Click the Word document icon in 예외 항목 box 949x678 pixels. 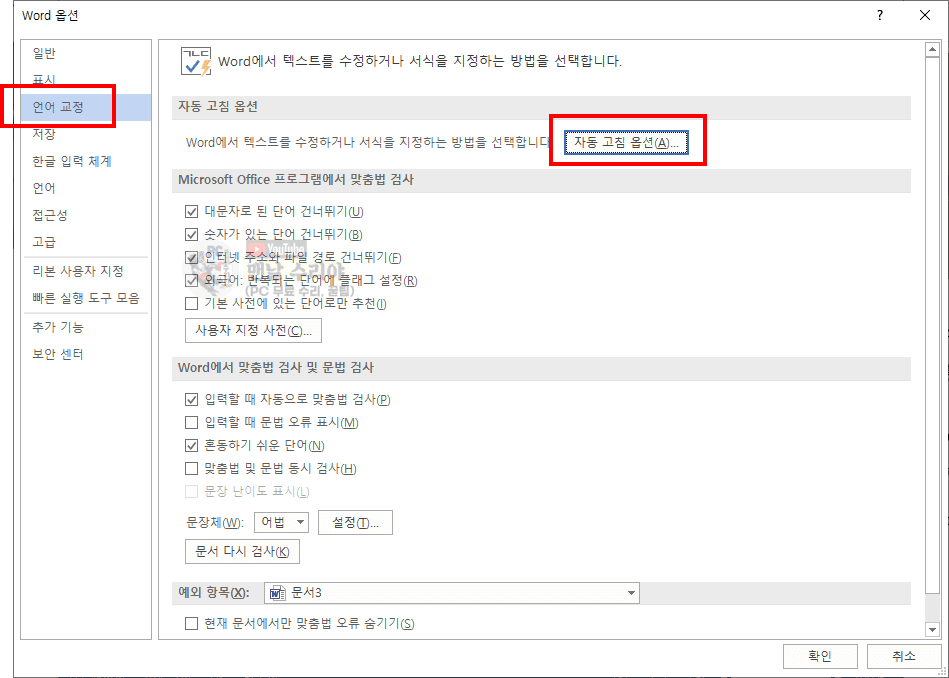pos(278,593)
